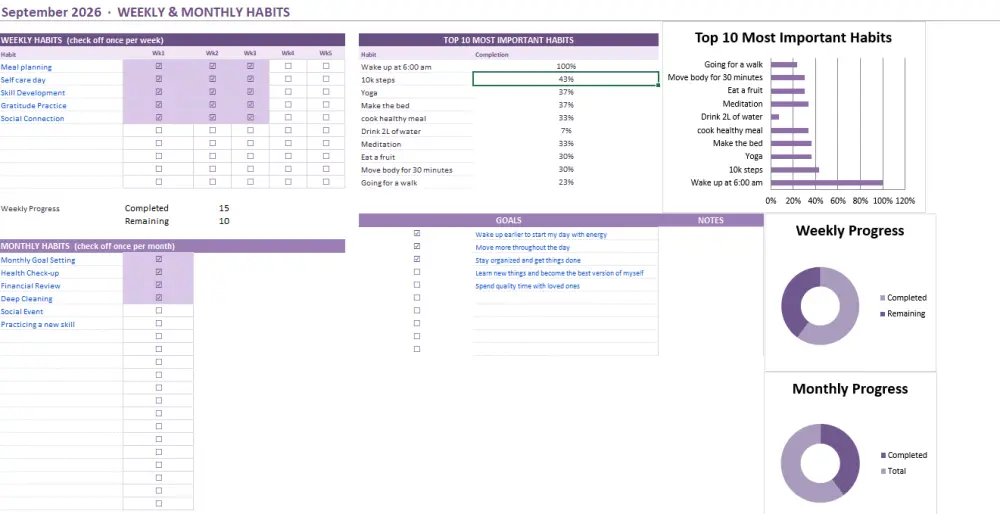Click the NOTES column header

pyautogui.click(x=710, y=220)
